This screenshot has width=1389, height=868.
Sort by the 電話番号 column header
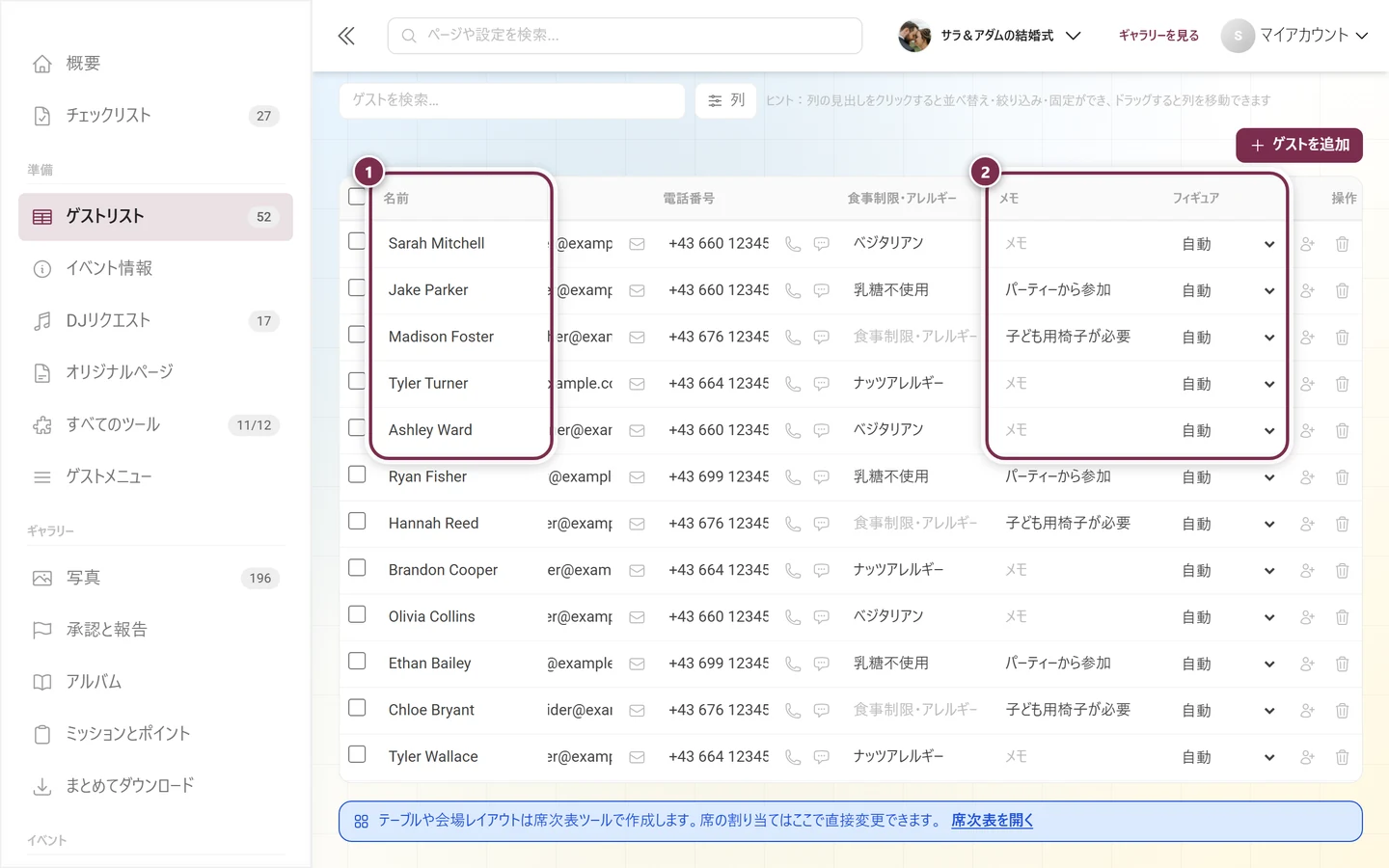[689, 199]
